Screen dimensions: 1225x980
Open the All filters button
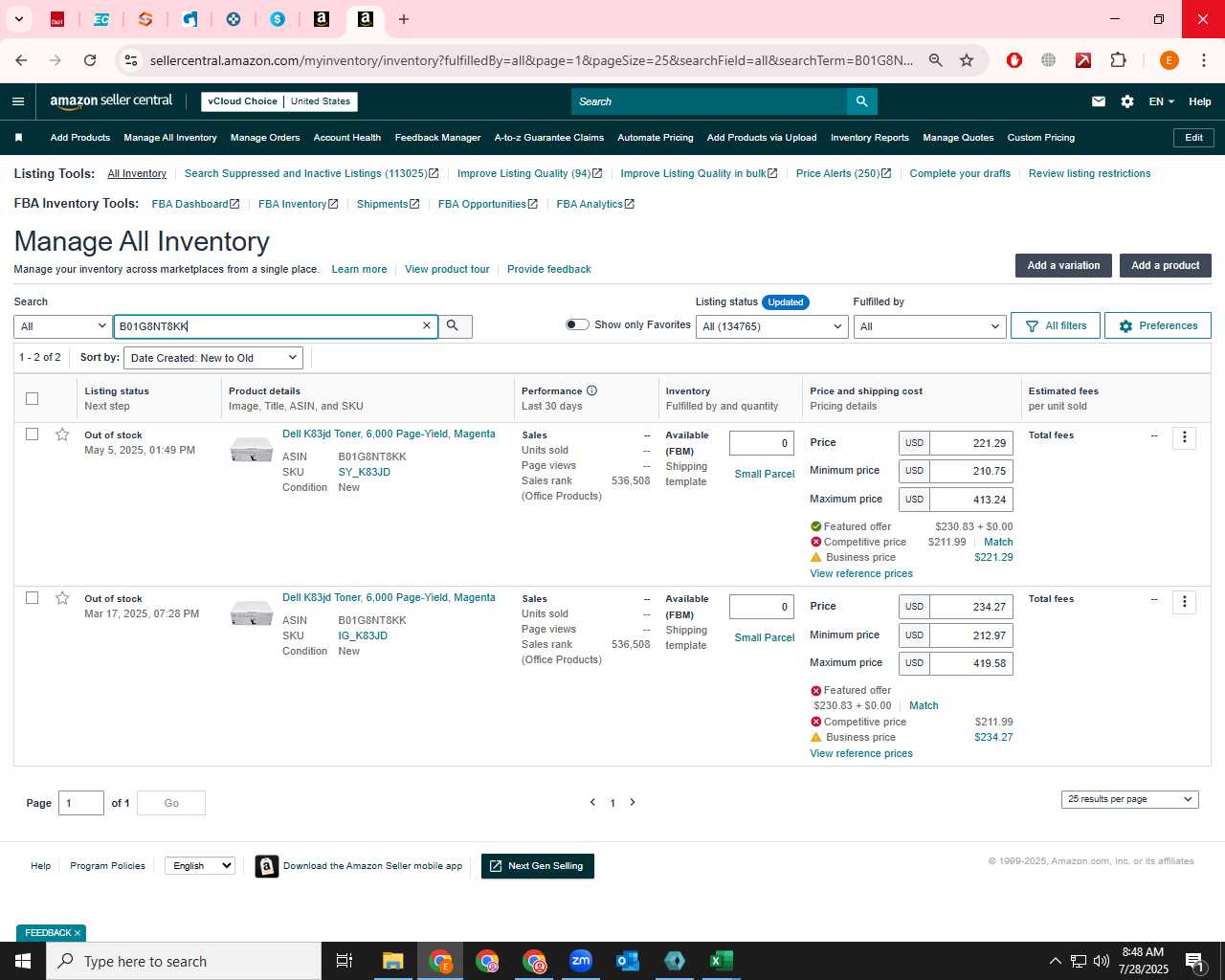(x=1056, y=325)
